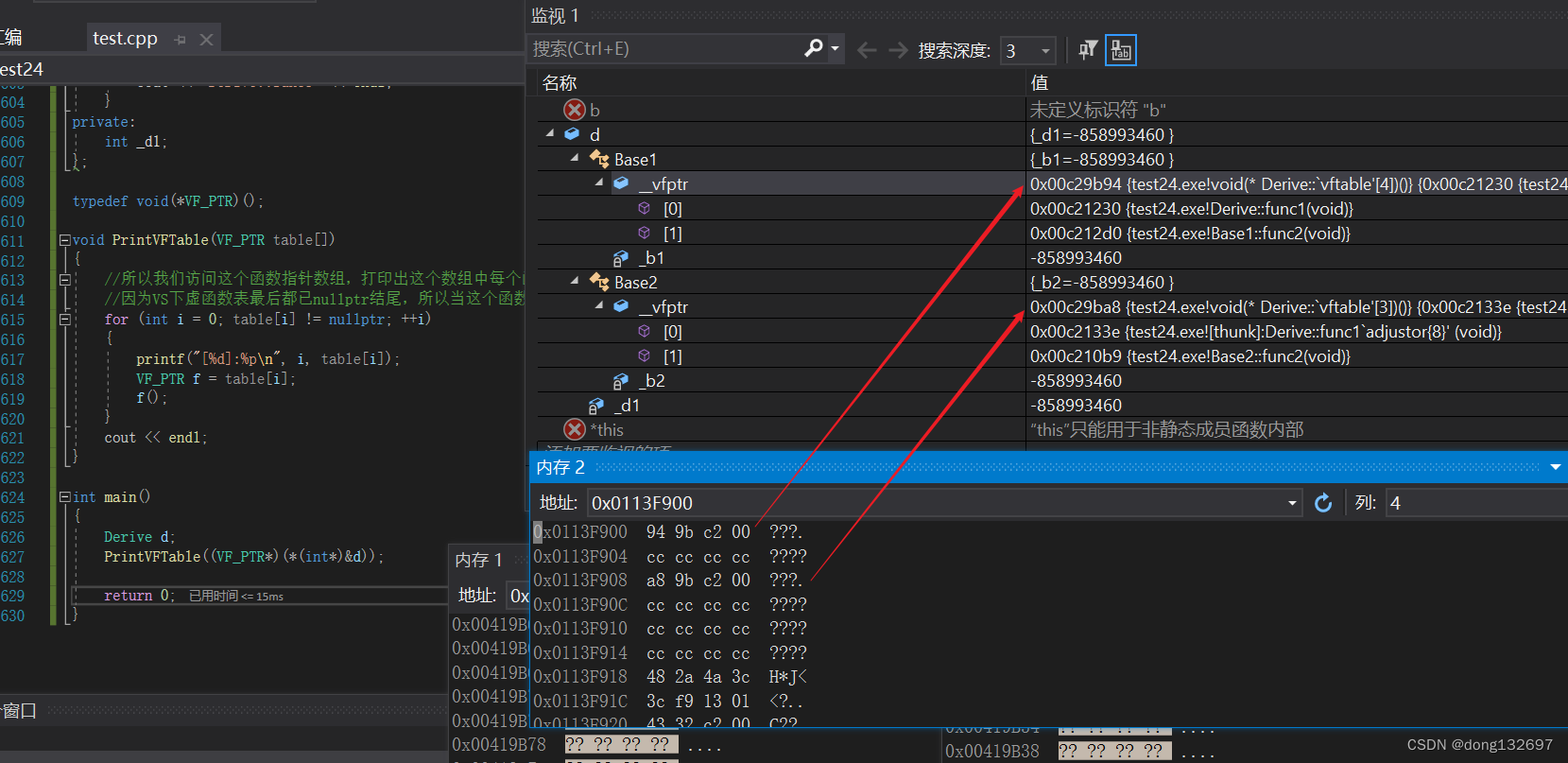
Task: Click icon of [0] entry Derive::func1(void)
Action: [644, 208]
